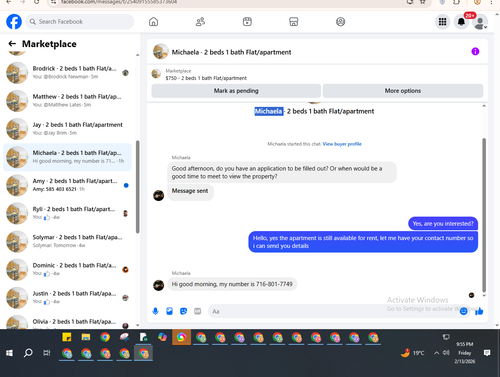The width and height of the screenshot is (500, 377).
Task: Open the Marketplace storefront icon
Action: [294, 22]
